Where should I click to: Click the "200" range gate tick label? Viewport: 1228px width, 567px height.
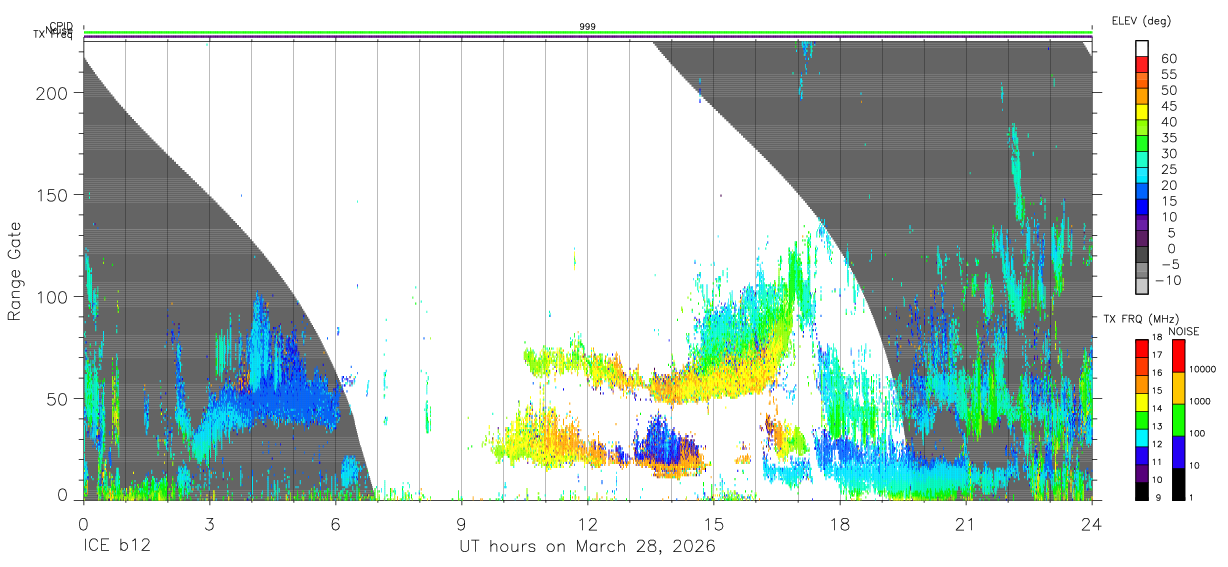(x=53, y=93)
